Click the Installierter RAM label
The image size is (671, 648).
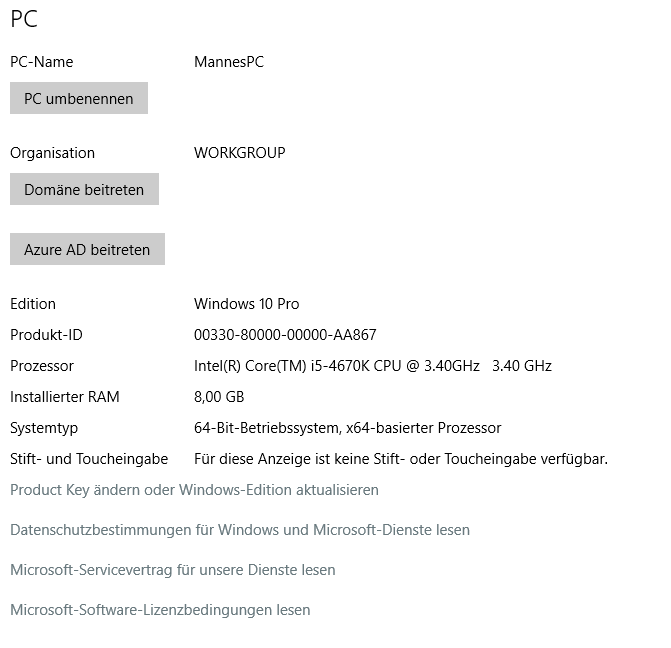[x=64, y=397]
